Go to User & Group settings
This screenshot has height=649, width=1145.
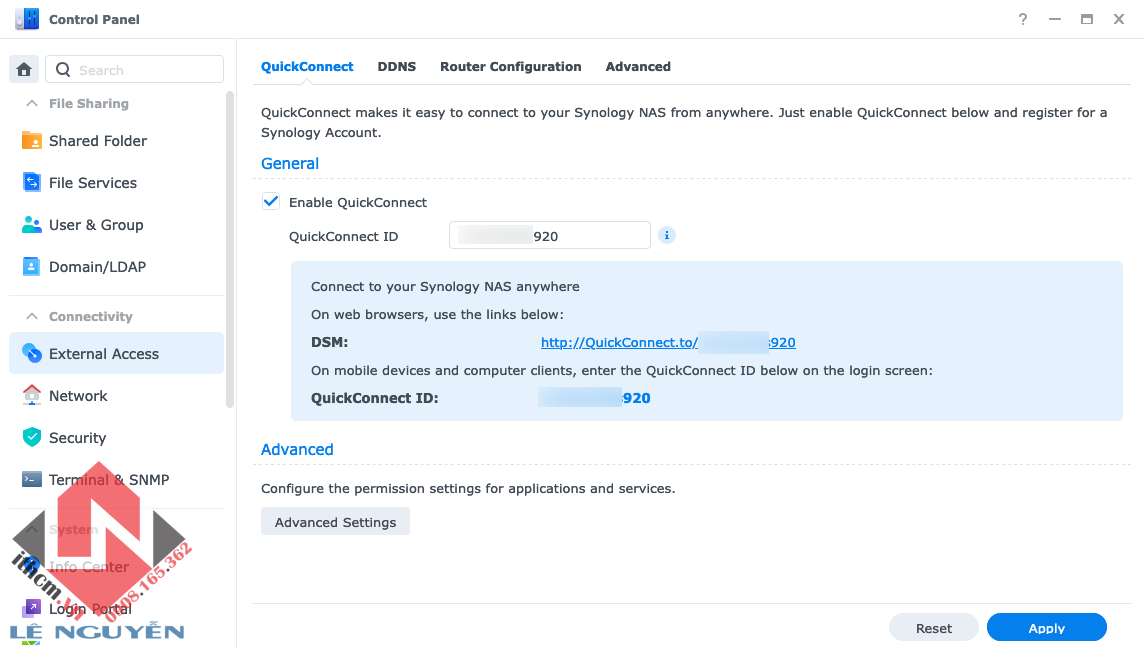click(x=95, y=225)
